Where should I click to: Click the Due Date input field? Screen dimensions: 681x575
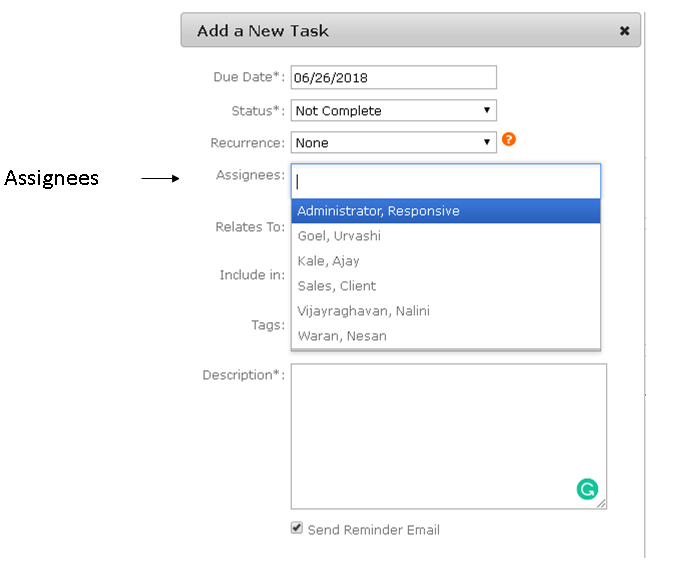click(393, 78)
